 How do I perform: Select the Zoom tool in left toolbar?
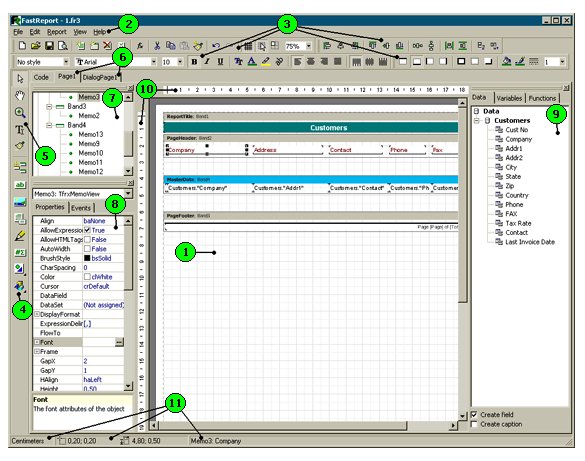20,113
